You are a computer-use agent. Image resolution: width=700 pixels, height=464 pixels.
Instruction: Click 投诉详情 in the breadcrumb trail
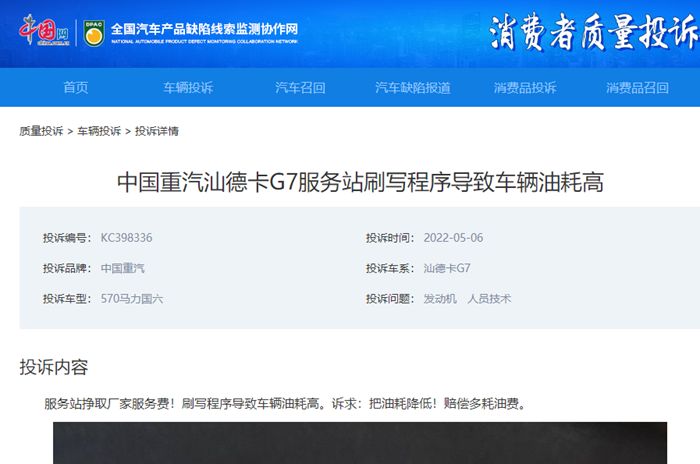tap(157, 131)
